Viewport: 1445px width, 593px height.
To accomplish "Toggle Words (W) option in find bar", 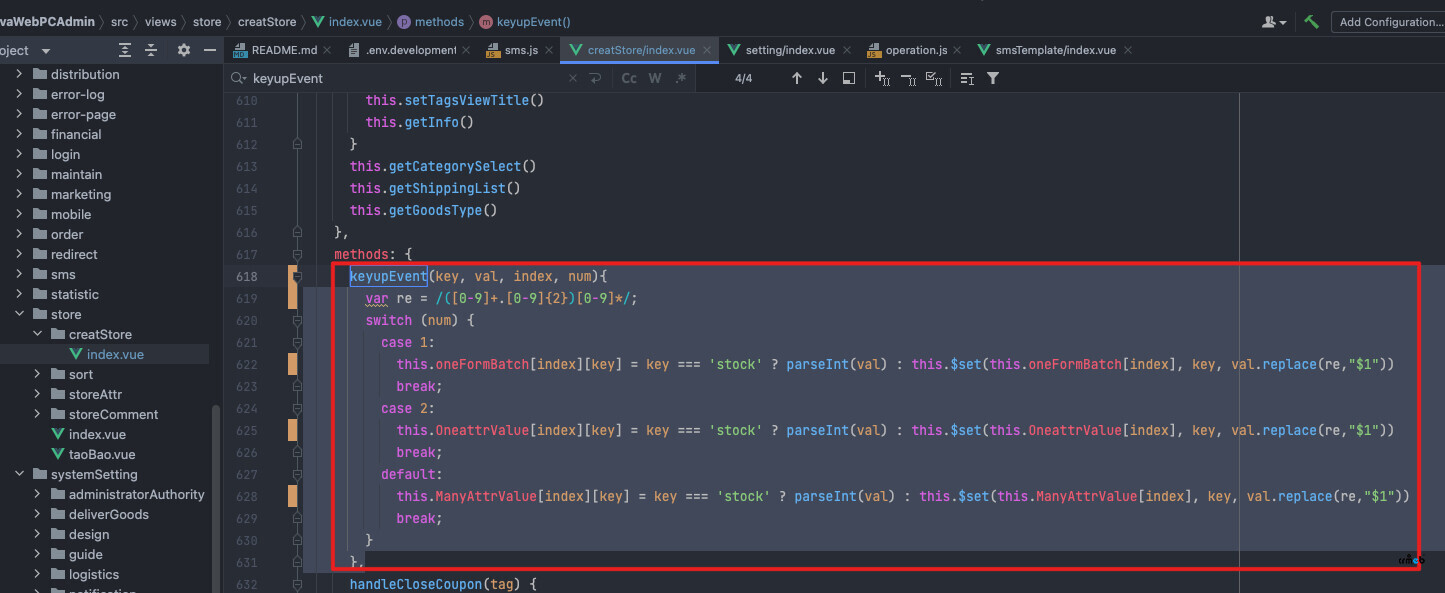I will tap(655, 78).
